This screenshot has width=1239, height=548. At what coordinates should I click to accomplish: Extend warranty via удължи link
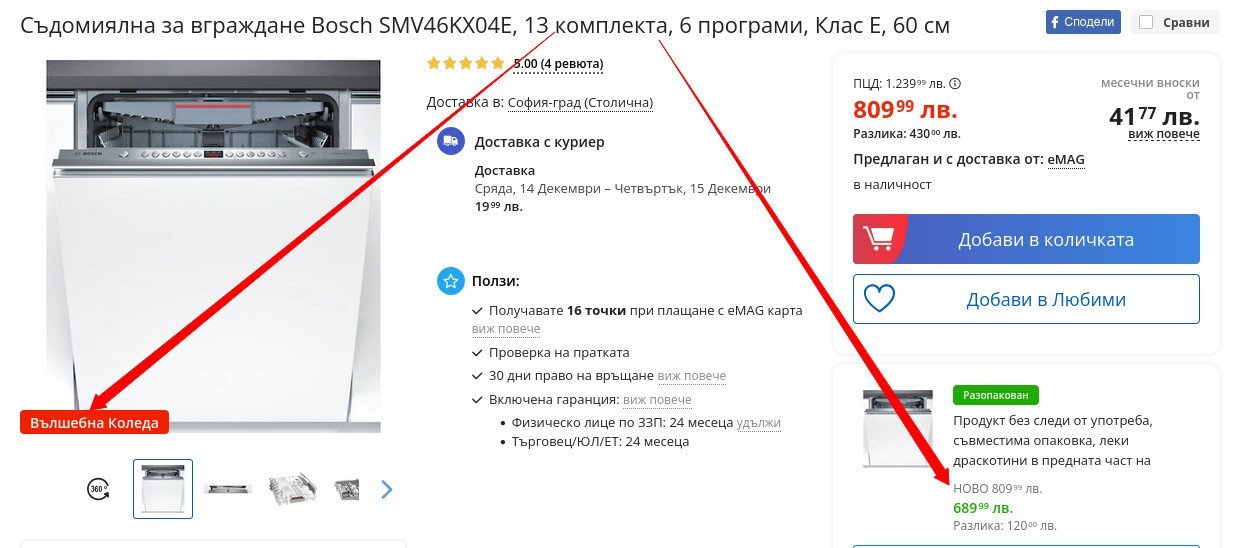(758, 423)
